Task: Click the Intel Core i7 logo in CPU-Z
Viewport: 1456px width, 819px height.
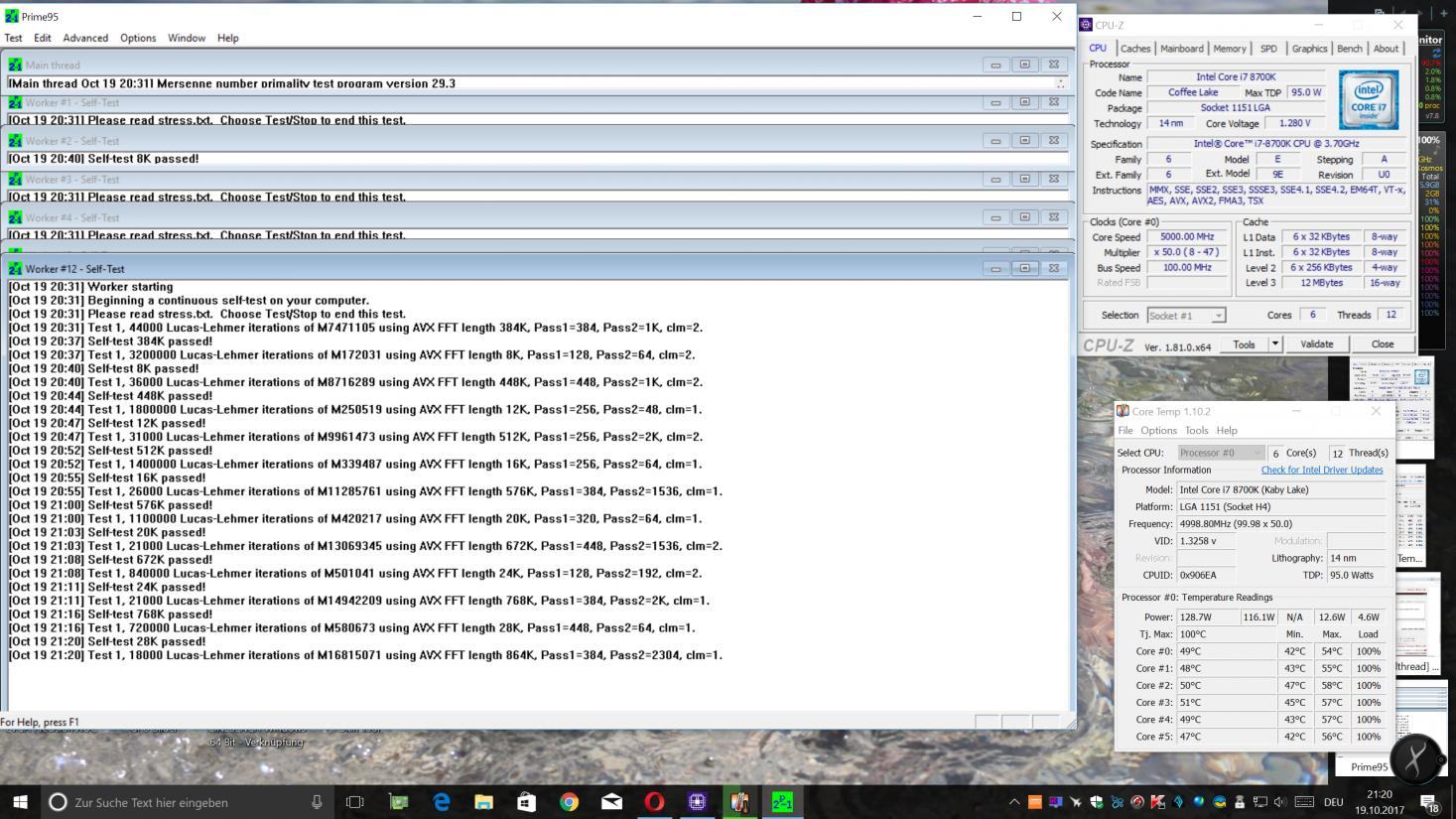Action: [1369, 99]
